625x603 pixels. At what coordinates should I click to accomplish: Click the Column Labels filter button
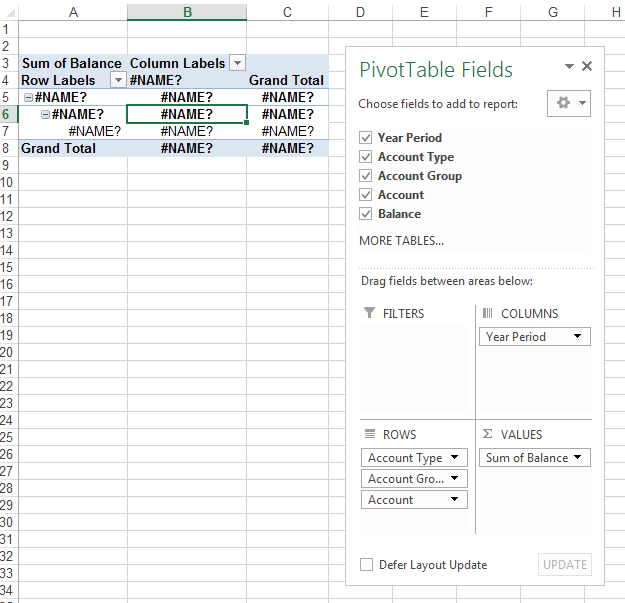[237, 63]
